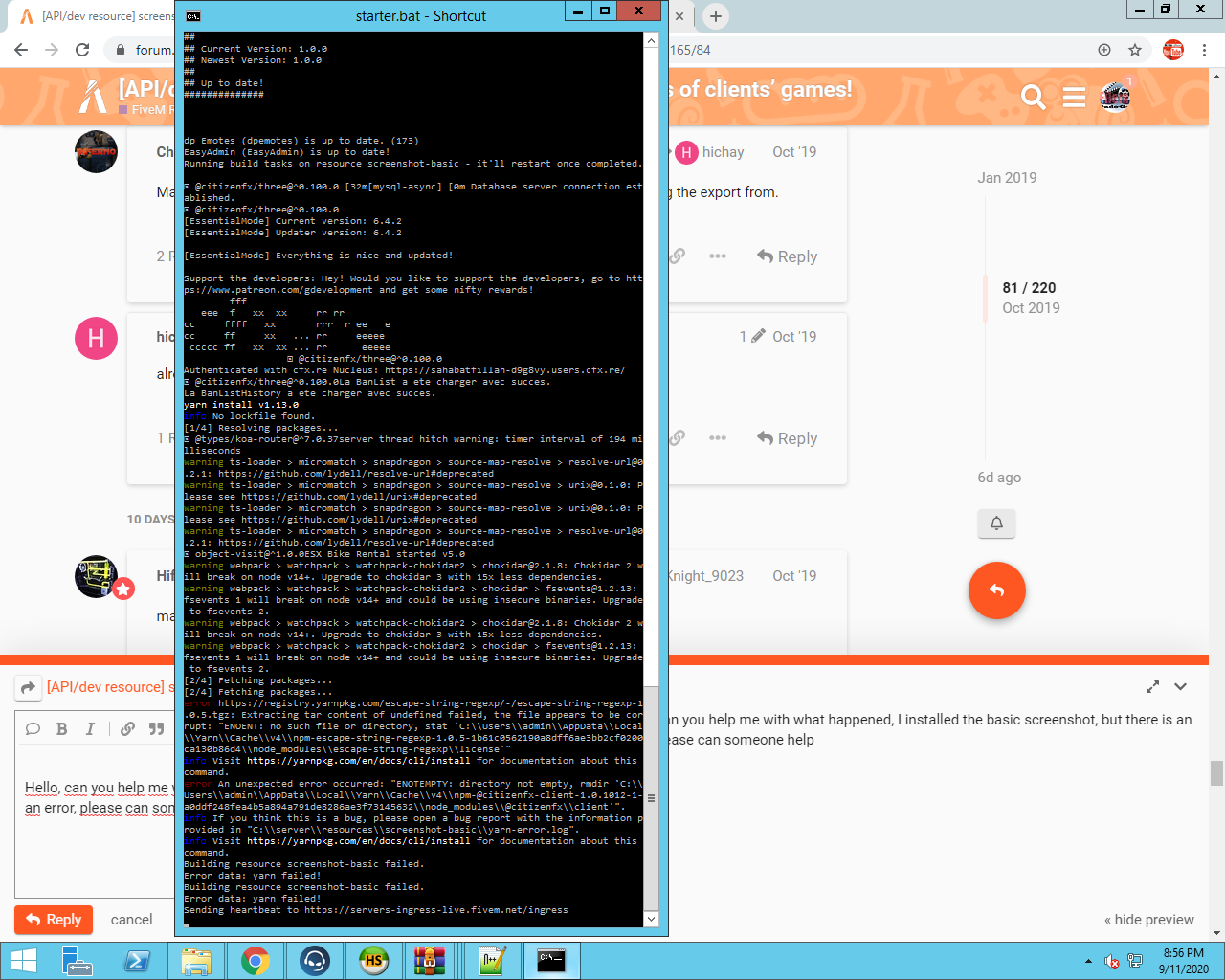Select the share arrow beside the draft title
This screenshot has width=1225, height=980.
pos(28,687)
